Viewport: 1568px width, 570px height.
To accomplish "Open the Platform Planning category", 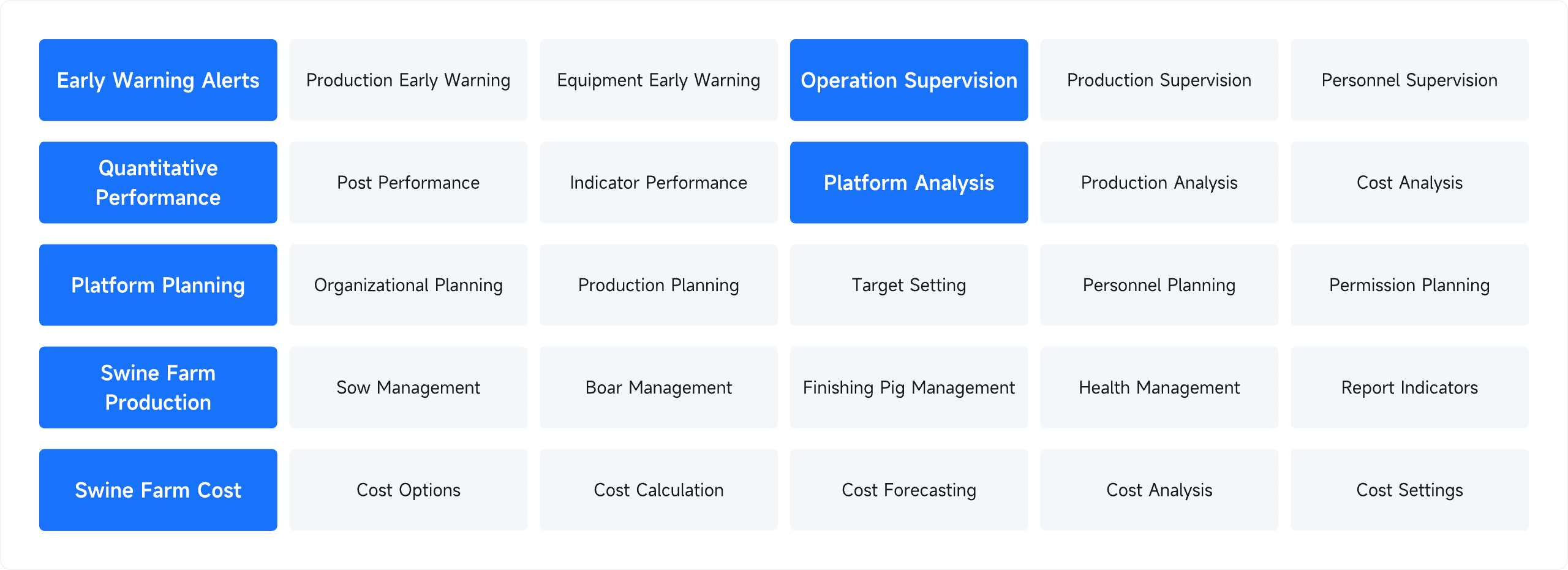I will 158,285.
